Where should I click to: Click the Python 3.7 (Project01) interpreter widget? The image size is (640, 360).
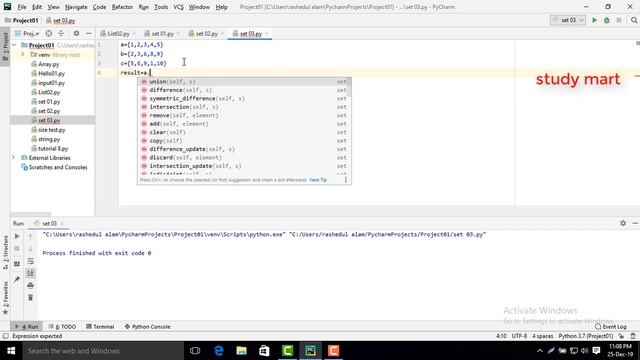tap(586, 336)
